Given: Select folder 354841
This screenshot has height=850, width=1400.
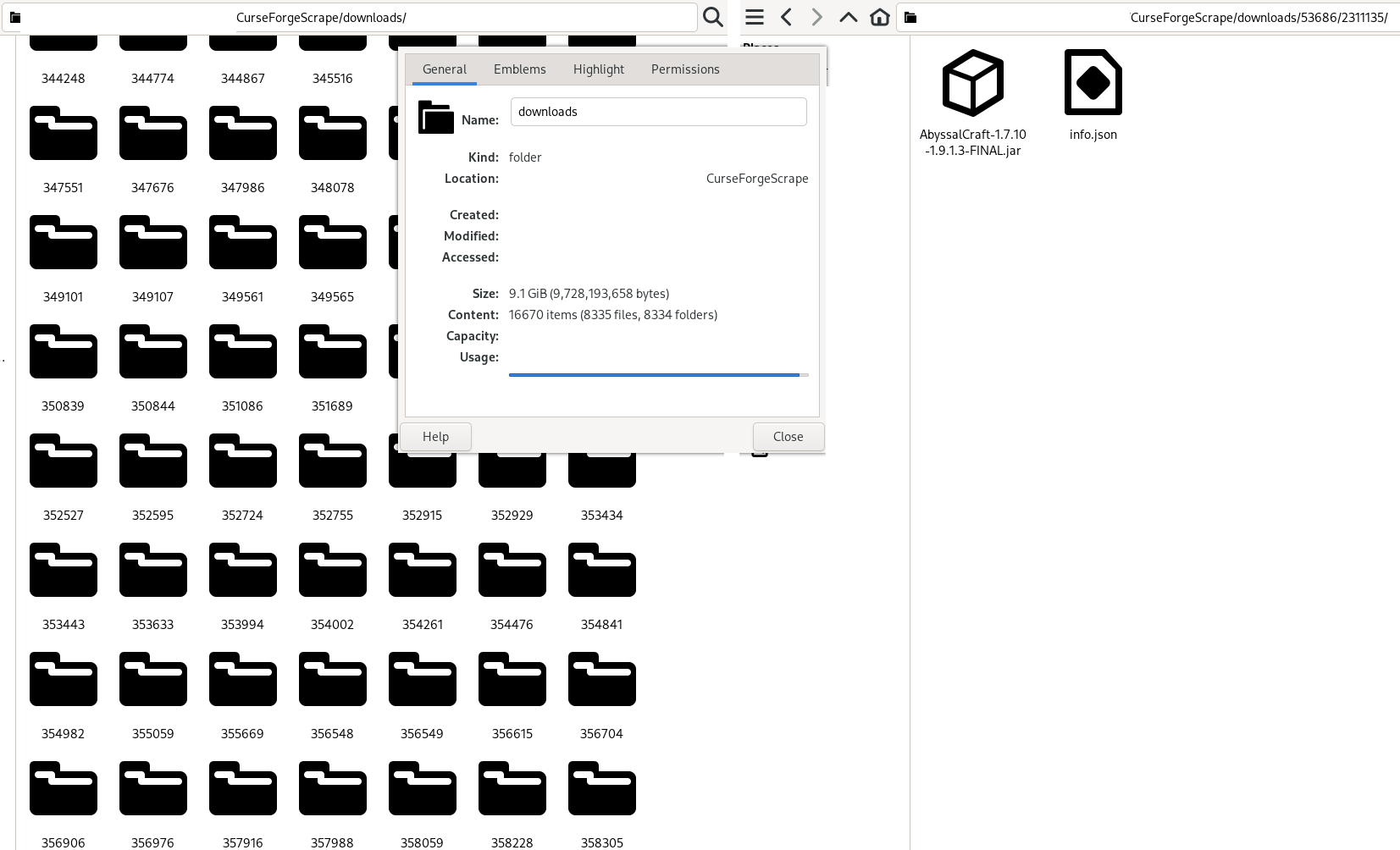Looking at the screenshot, I should coord(602,570).
